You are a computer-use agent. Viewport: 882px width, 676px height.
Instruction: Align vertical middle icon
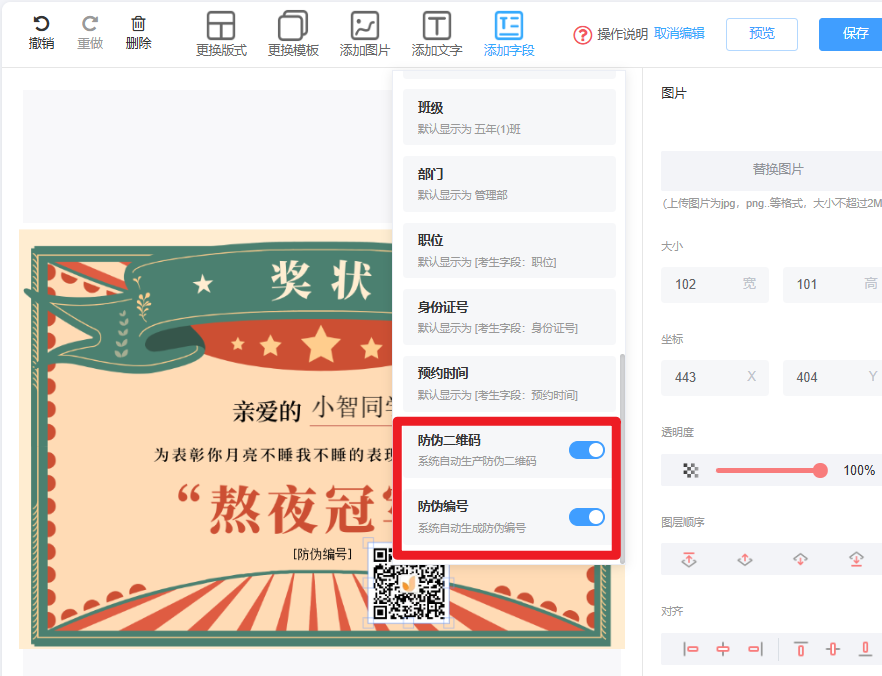pyautogui.click(x=833, y=650)
